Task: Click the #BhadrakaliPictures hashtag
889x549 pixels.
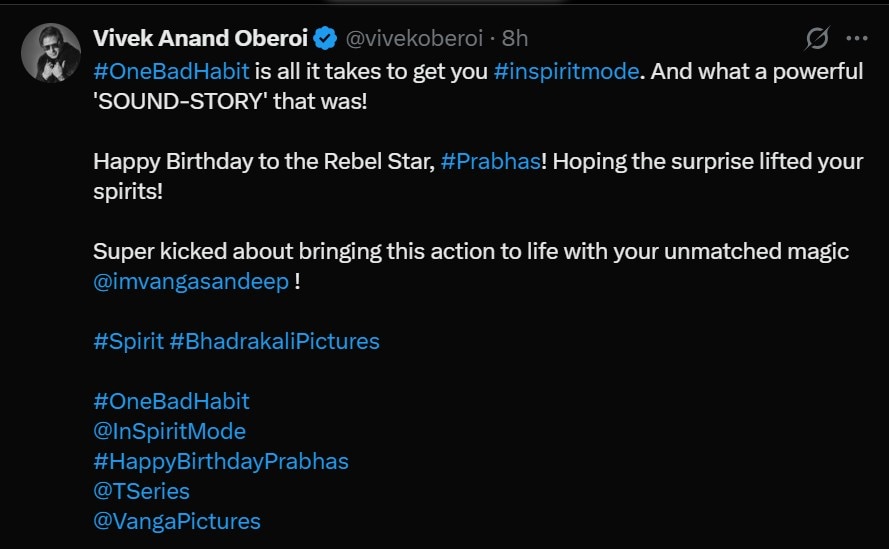Action: click(x=275, y=341)
